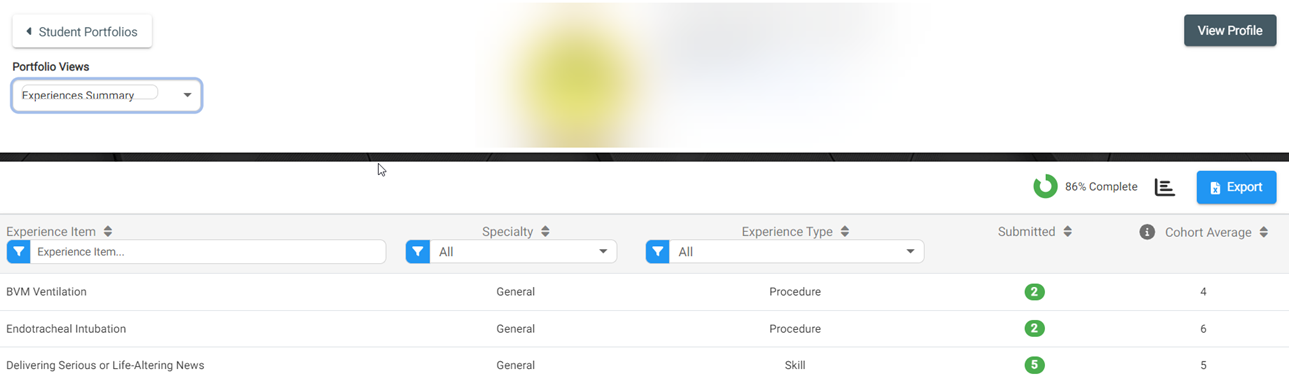Open the Portfolio Views dropdown
1289x381 pixels.
[x=107, y=96]
